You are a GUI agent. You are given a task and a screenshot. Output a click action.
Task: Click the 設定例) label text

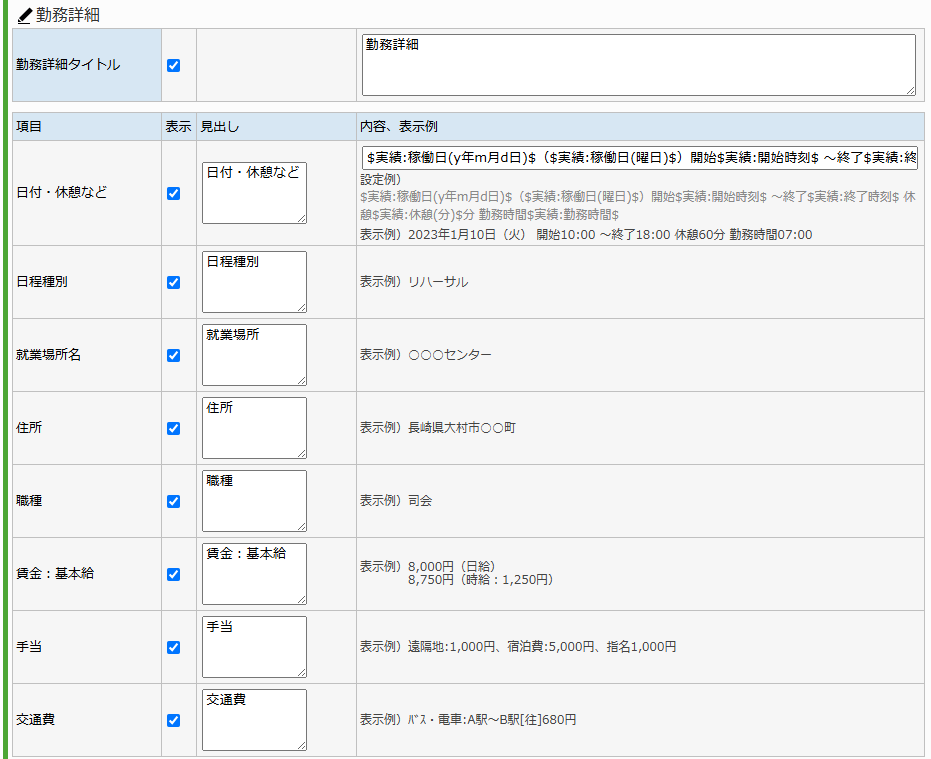pos(381,179)
